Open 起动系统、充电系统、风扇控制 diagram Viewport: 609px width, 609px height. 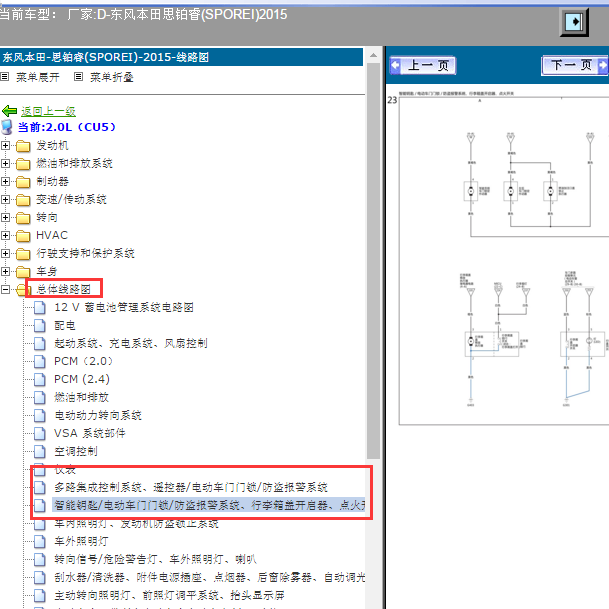131,343
